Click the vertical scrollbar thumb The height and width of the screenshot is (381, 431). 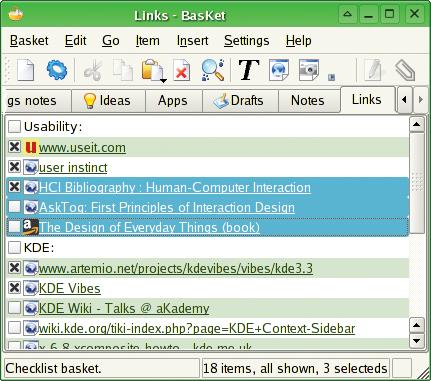click(417, 183)
